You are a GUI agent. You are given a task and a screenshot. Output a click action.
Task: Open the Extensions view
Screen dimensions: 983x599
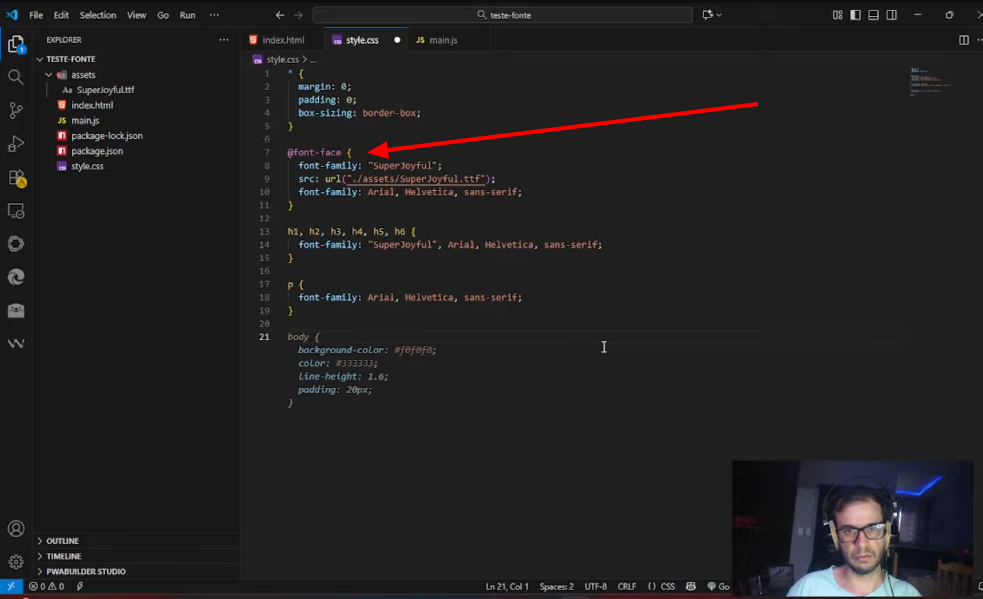pyautogui.click(x=16, y=178)
